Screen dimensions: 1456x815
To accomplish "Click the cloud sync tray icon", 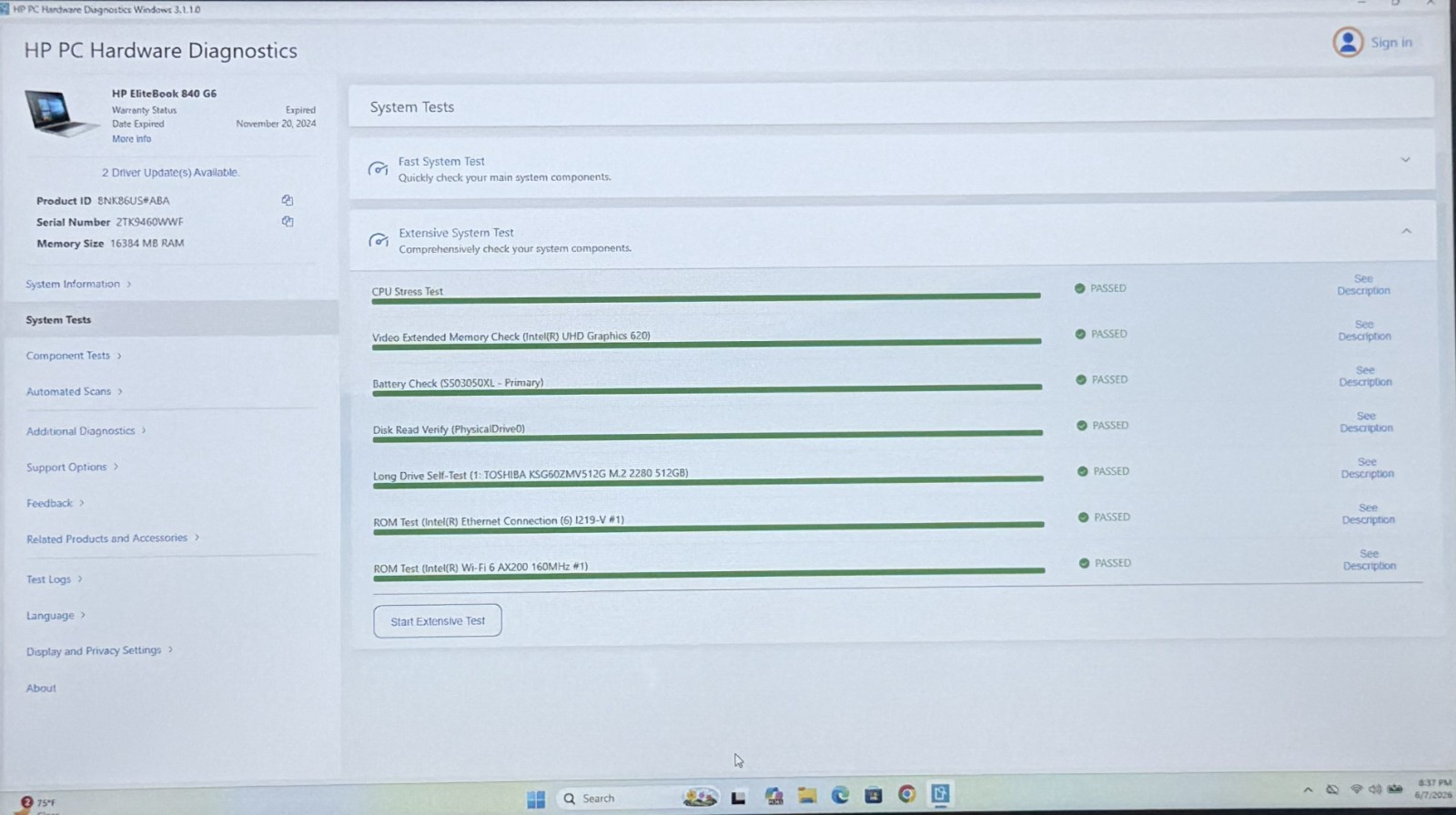I will pos(1332,790).
